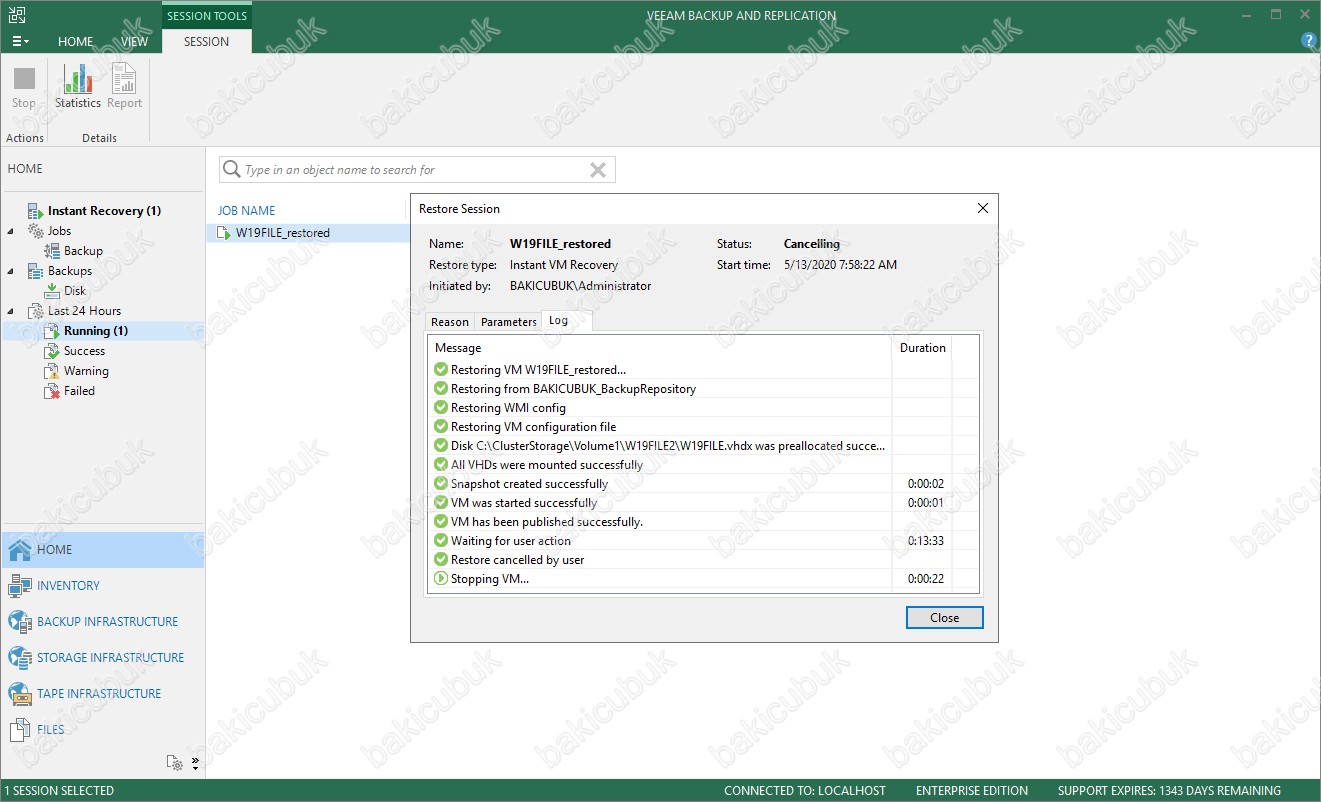This screenshot has height=802, width=1321.
Task: Open TAPE INFRASTRUCTURE navigation pane
Action: (x=103, y=694)
